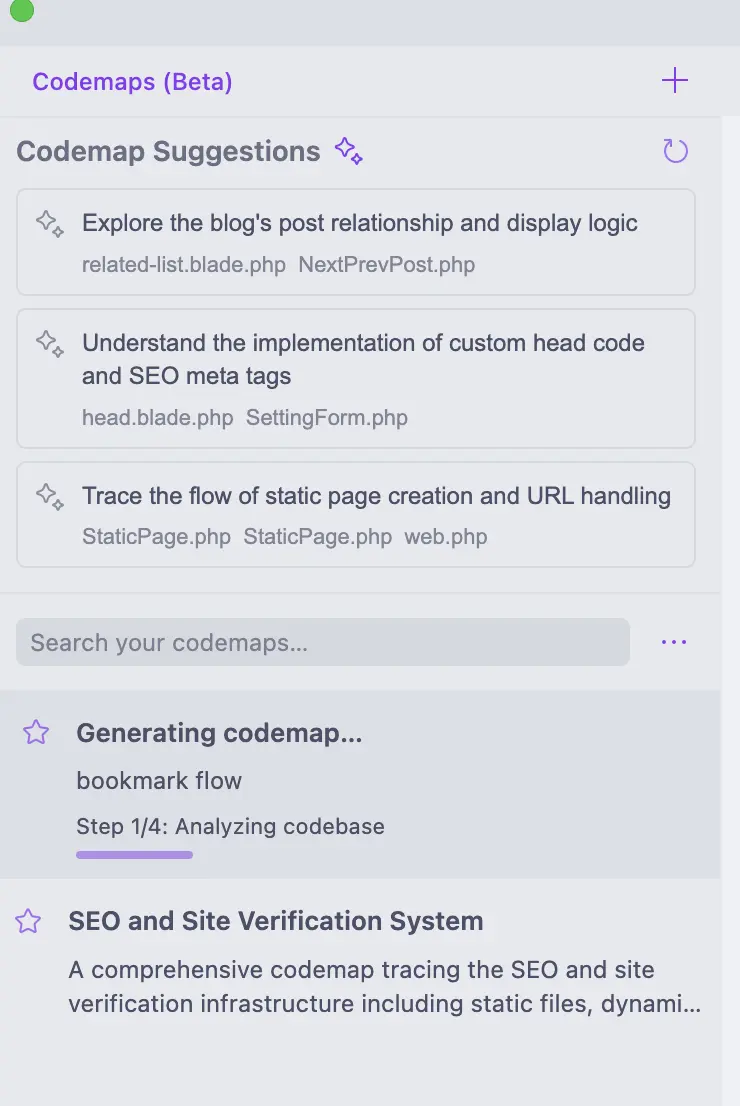Star the Generating codemap entry
The image size is (740, 1106).
[x=36, y=733]
